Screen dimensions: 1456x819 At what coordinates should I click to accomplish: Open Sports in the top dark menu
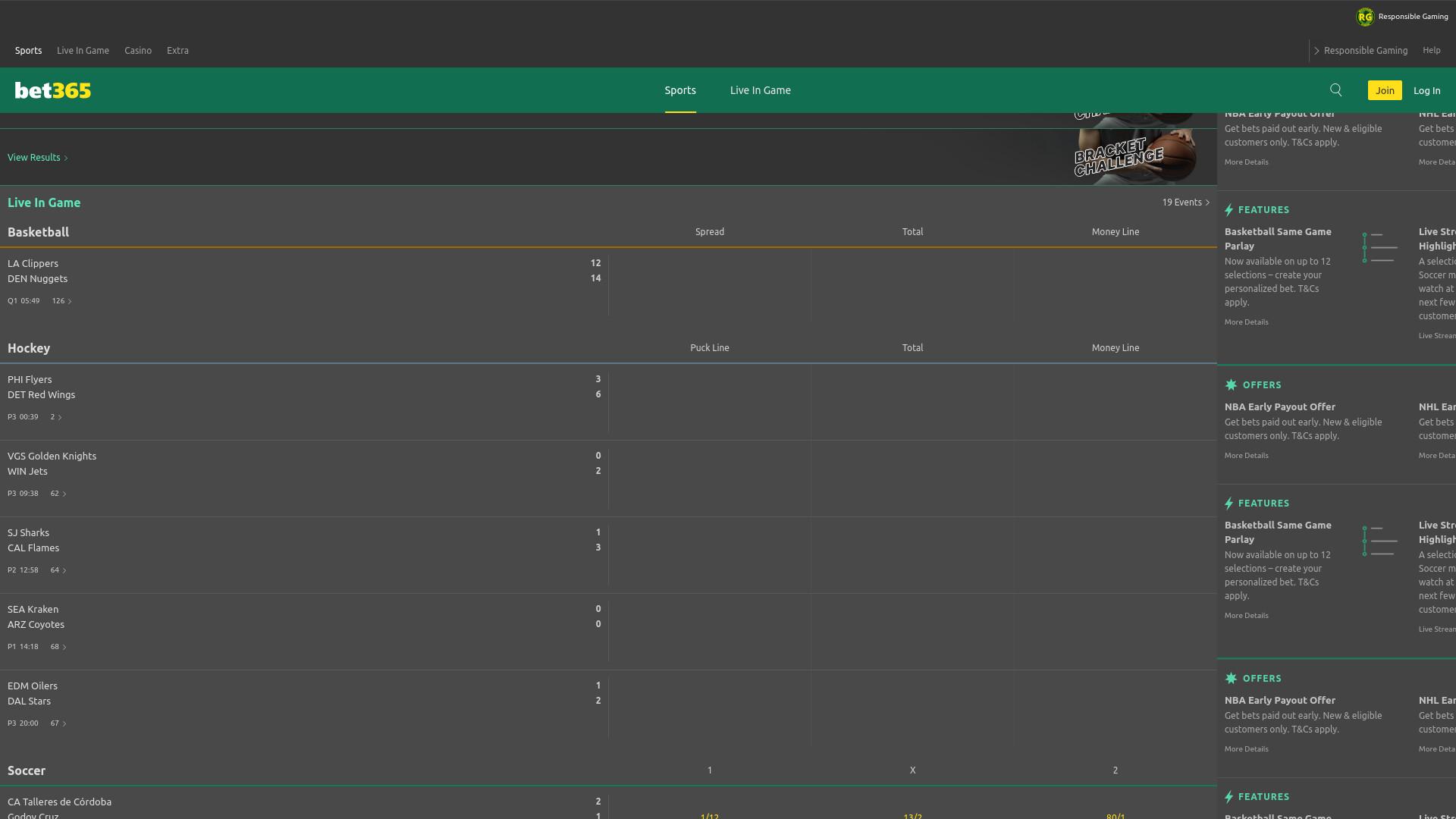click(28, 50)
